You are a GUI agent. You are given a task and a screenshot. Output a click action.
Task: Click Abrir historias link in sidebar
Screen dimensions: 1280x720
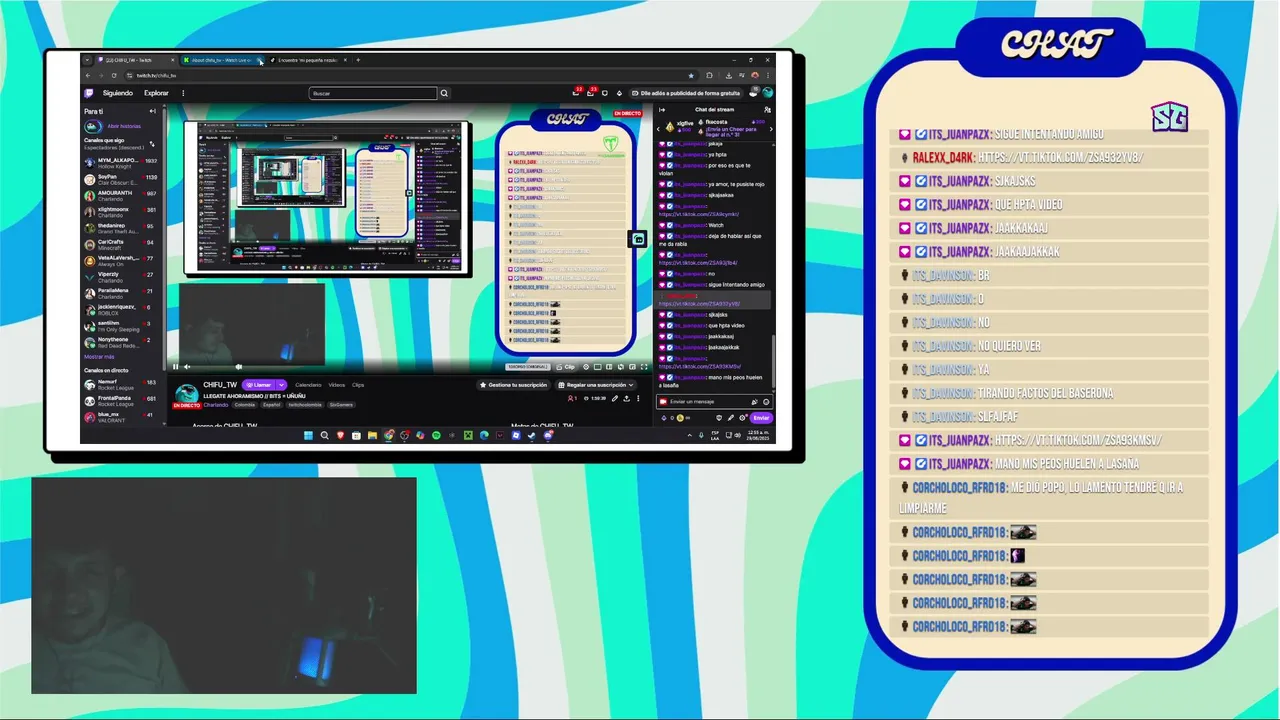[124, 126]
